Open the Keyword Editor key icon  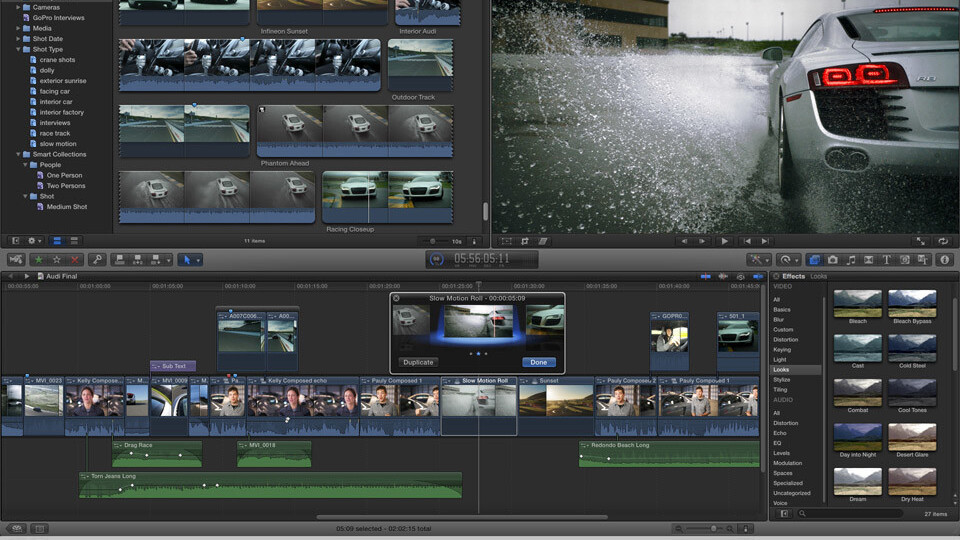point(97,260)
